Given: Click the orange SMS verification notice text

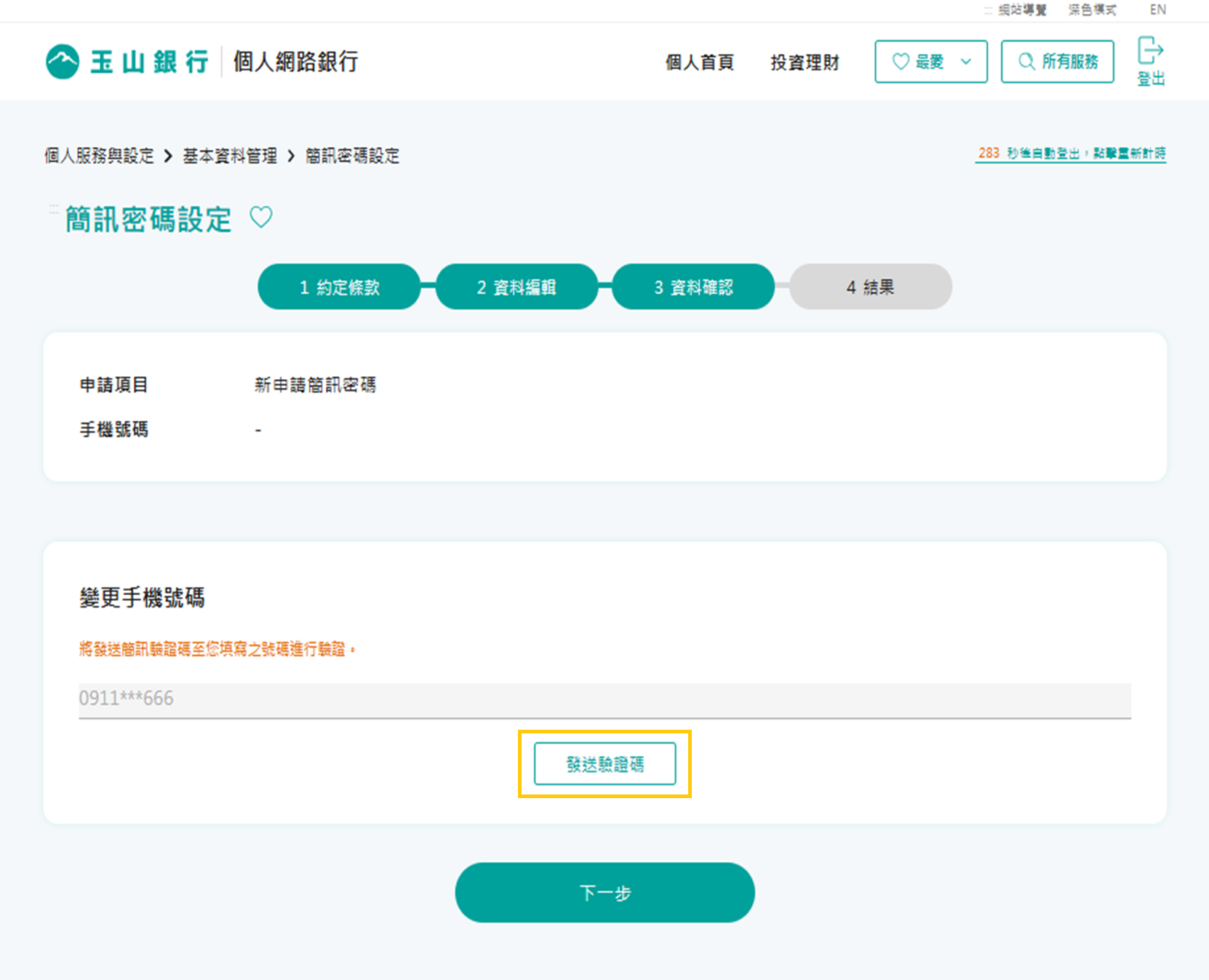Looking at the screenshot, I should (x=217, y=649).
